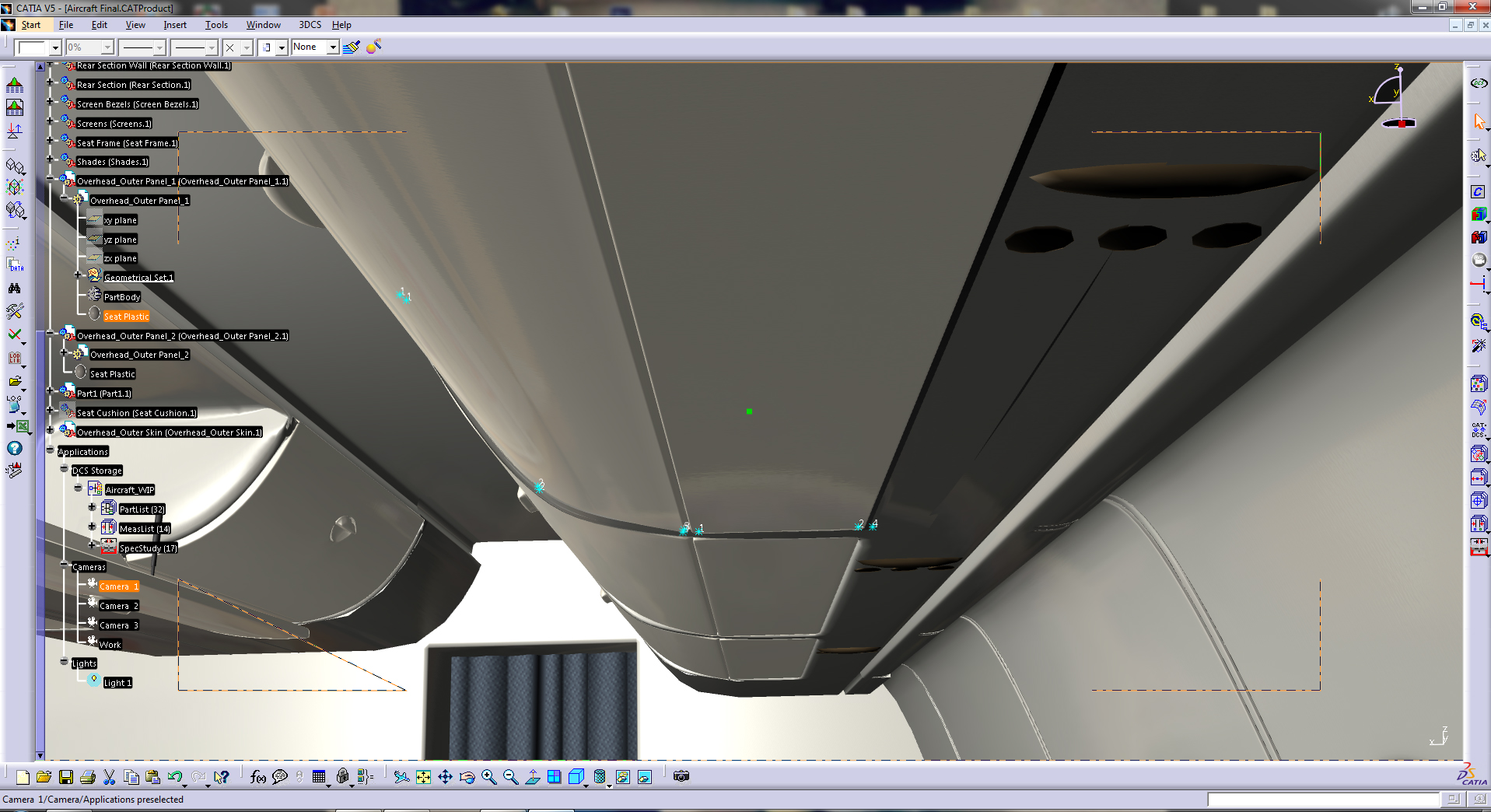Open the Formula f(x) tool
The image size is (1491, 812).
(x=257, y=777)
